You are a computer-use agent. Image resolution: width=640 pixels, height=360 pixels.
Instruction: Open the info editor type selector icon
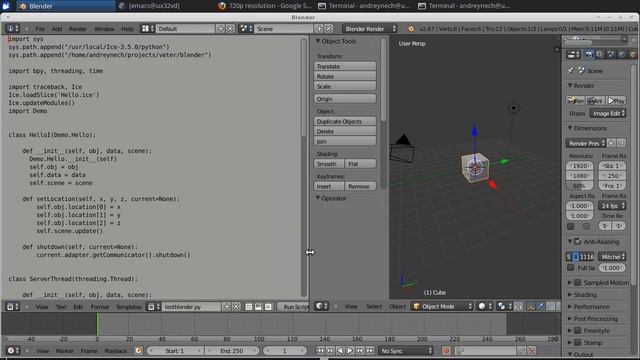click(12, 29)
